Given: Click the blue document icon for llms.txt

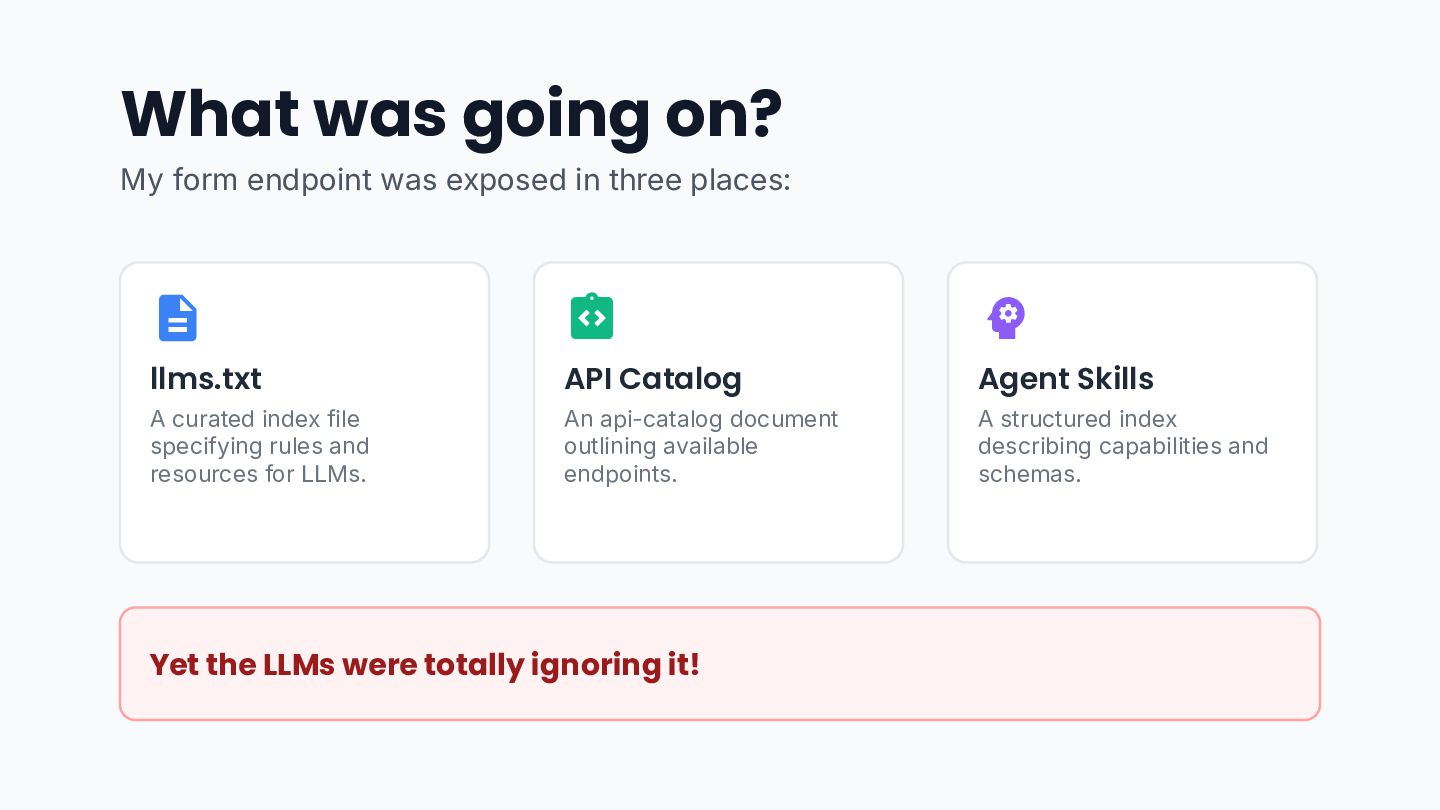Looking at the screenshot, I should pyautogui.click(x=178, y=318).
